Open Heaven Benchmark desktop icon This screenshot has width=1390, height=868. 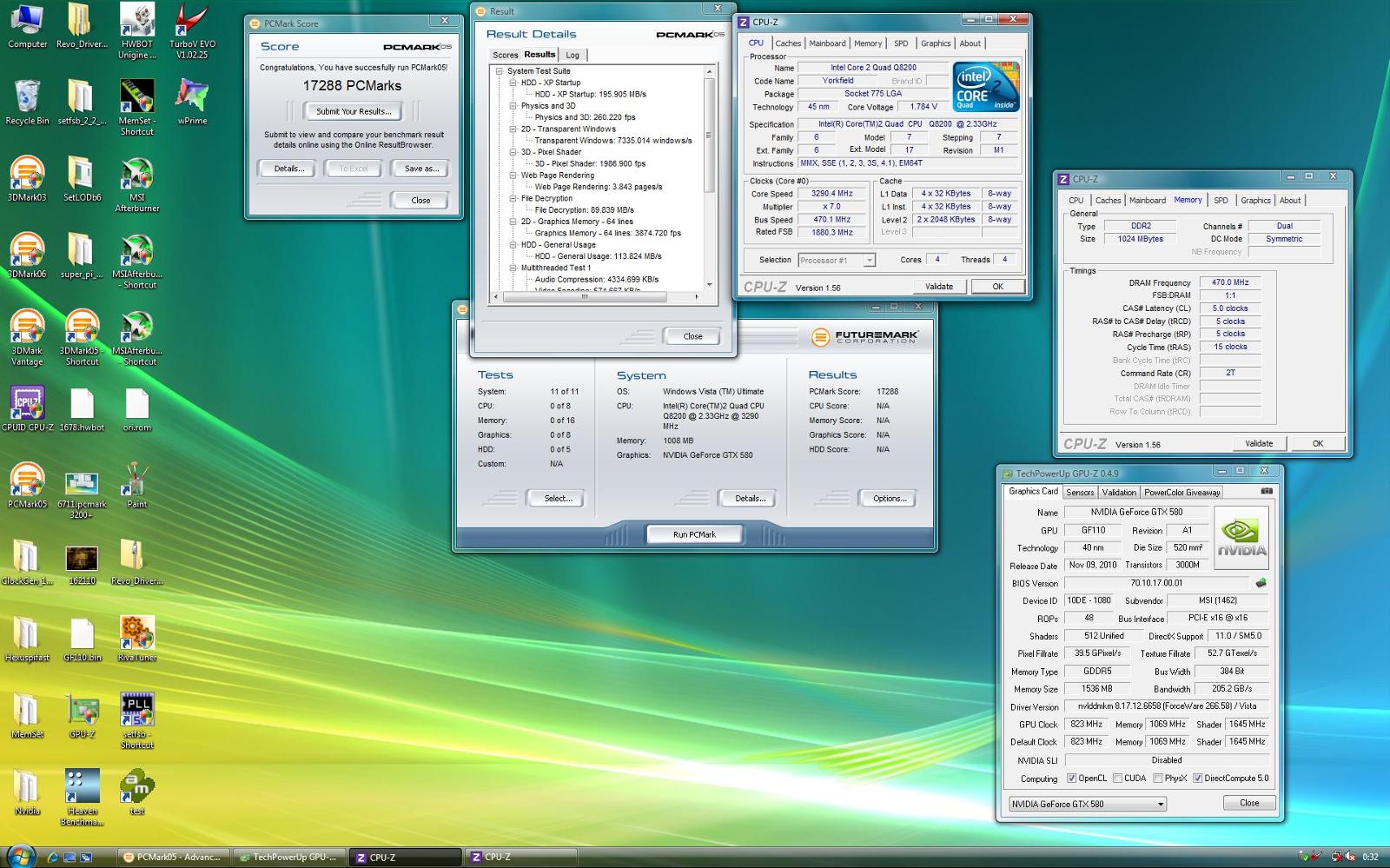click(82, 797)
